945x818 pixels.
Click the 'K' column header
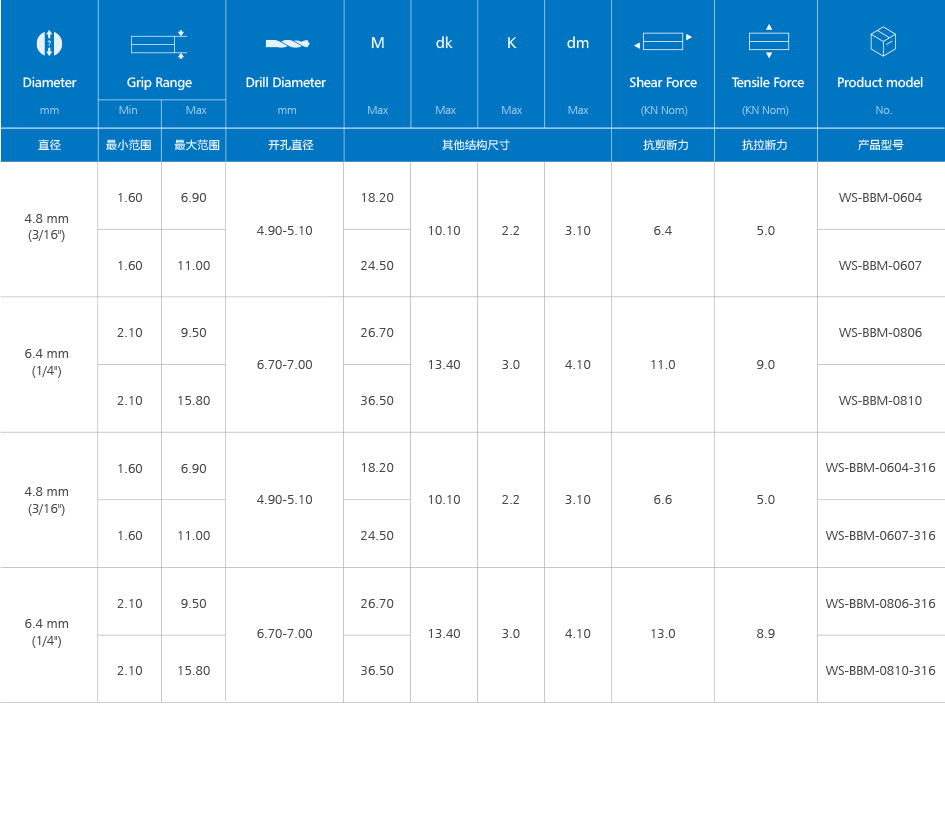pos(511,43)
